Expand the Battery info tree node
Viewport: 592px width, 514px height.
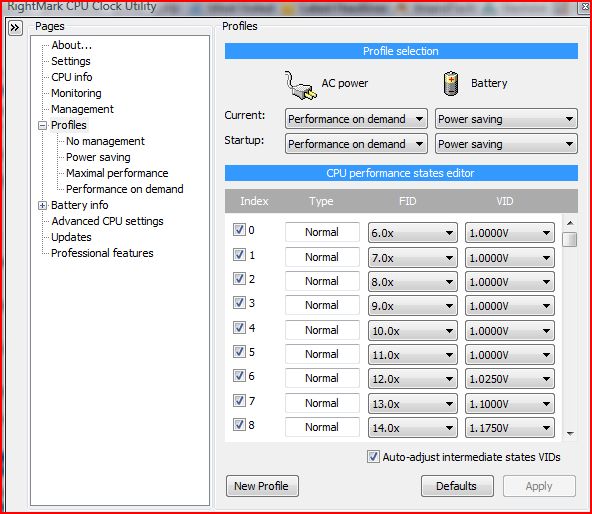(43, 205)
